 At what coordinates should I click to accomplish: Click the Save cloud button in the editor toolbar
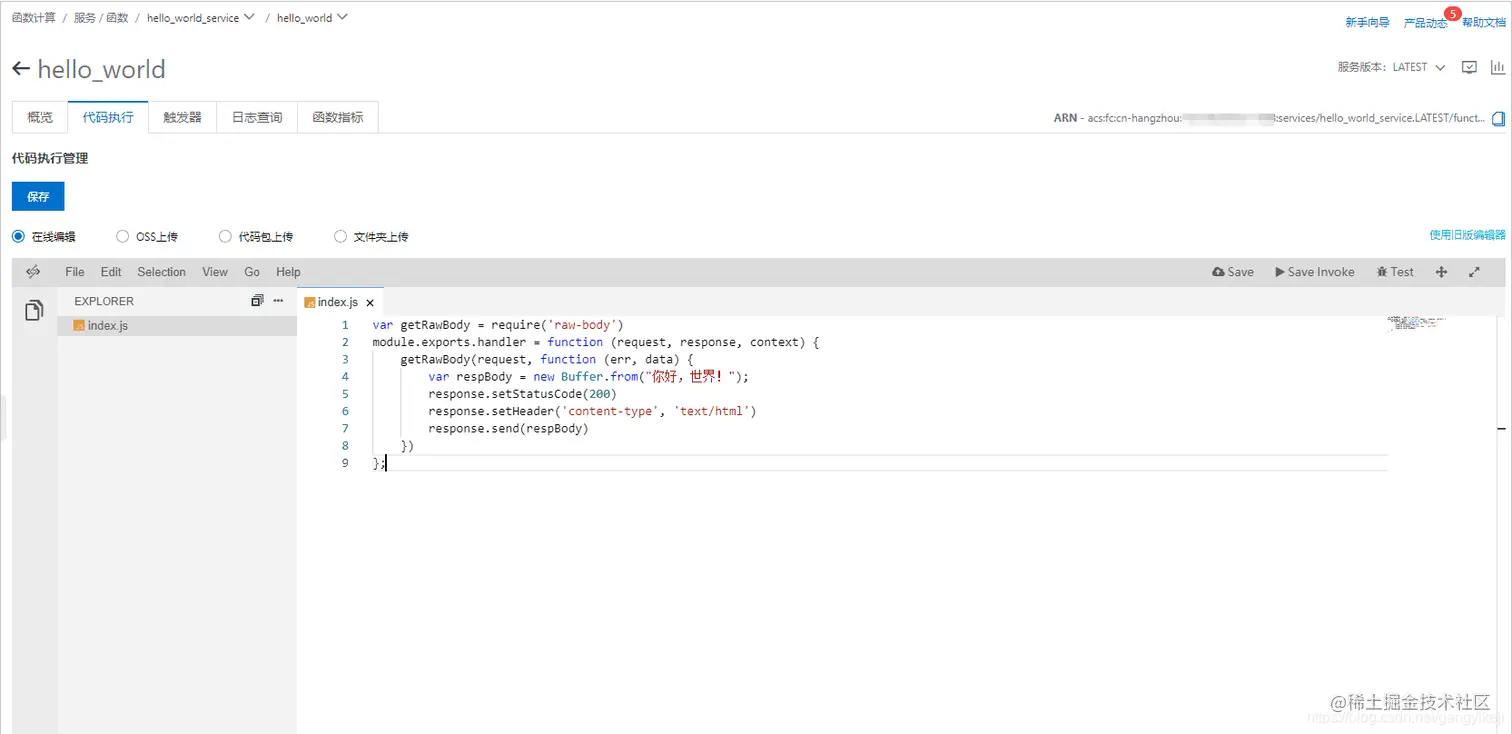click(1232, 272)
